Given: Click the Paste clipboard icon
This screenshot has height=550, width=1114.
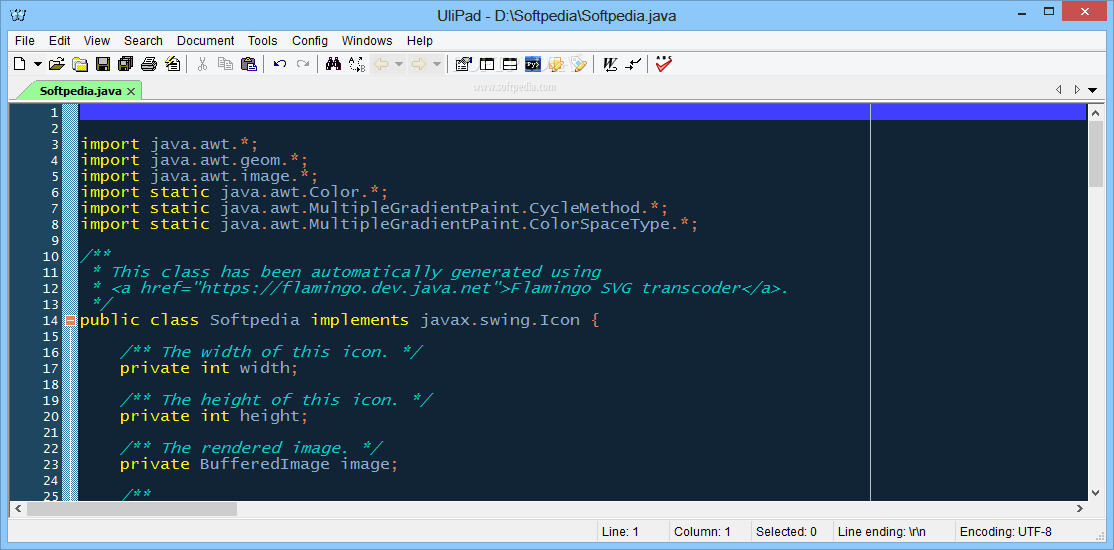Looking at the screenshot, I should pos(248,64).
